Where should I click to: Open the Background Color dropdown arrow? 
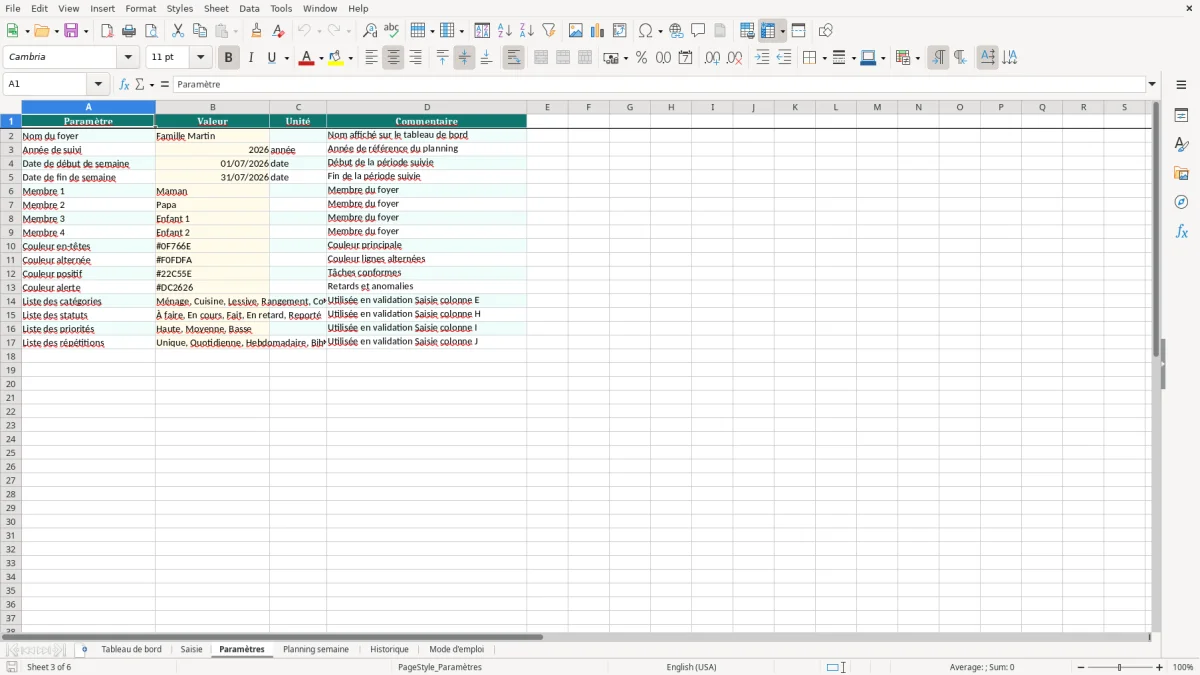tap(350, 59)
